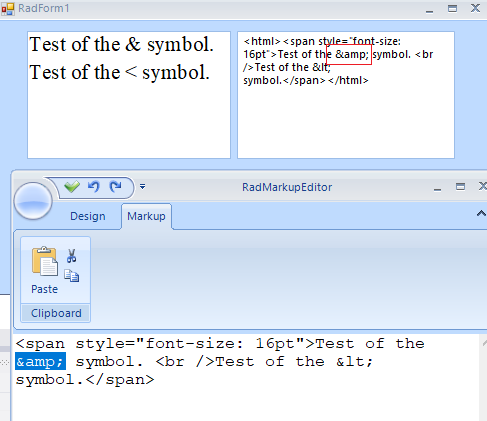Collapse the ribbon with the chevron
This screenshot has width=487, height=421.
[481, 213]
